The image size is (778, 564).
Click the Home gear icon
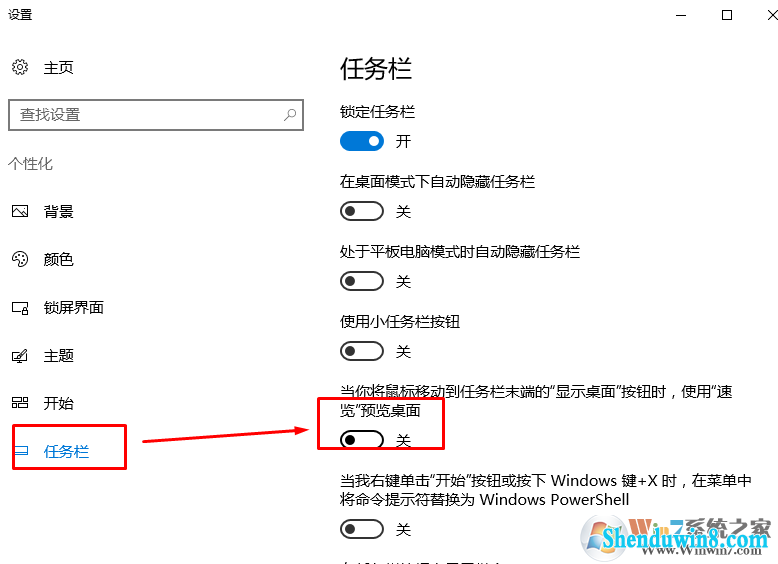pos(20,67)
